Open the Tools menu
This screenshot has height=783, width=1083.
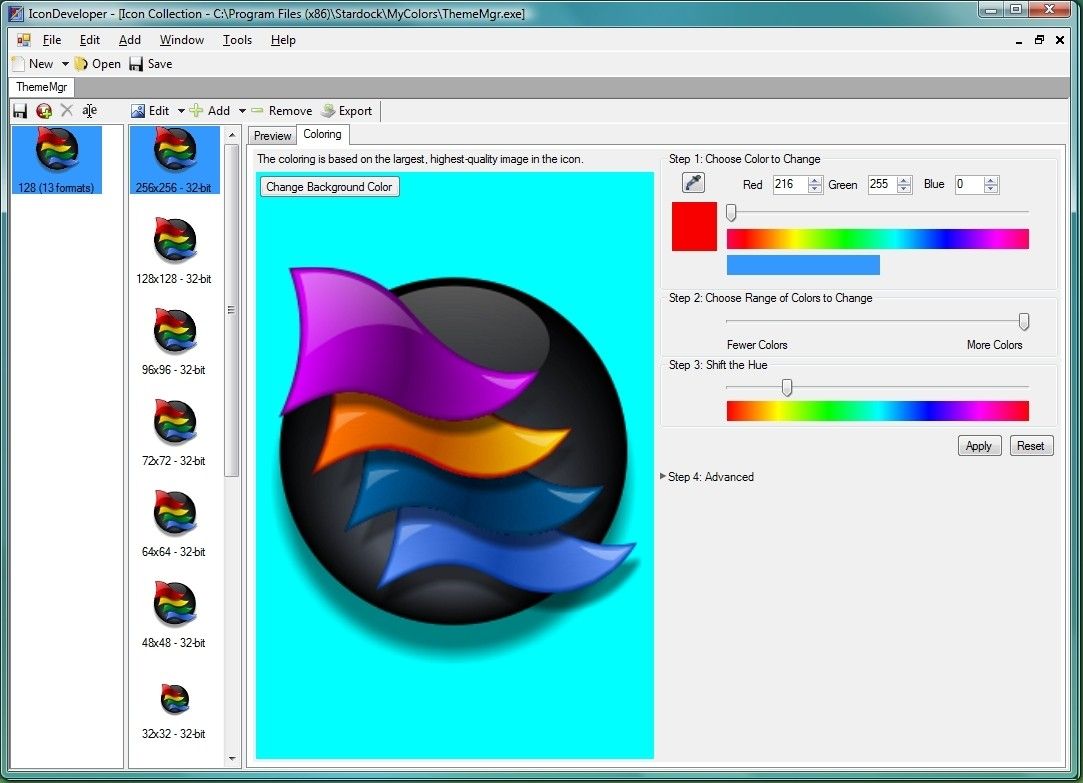(x=237, y=40)
